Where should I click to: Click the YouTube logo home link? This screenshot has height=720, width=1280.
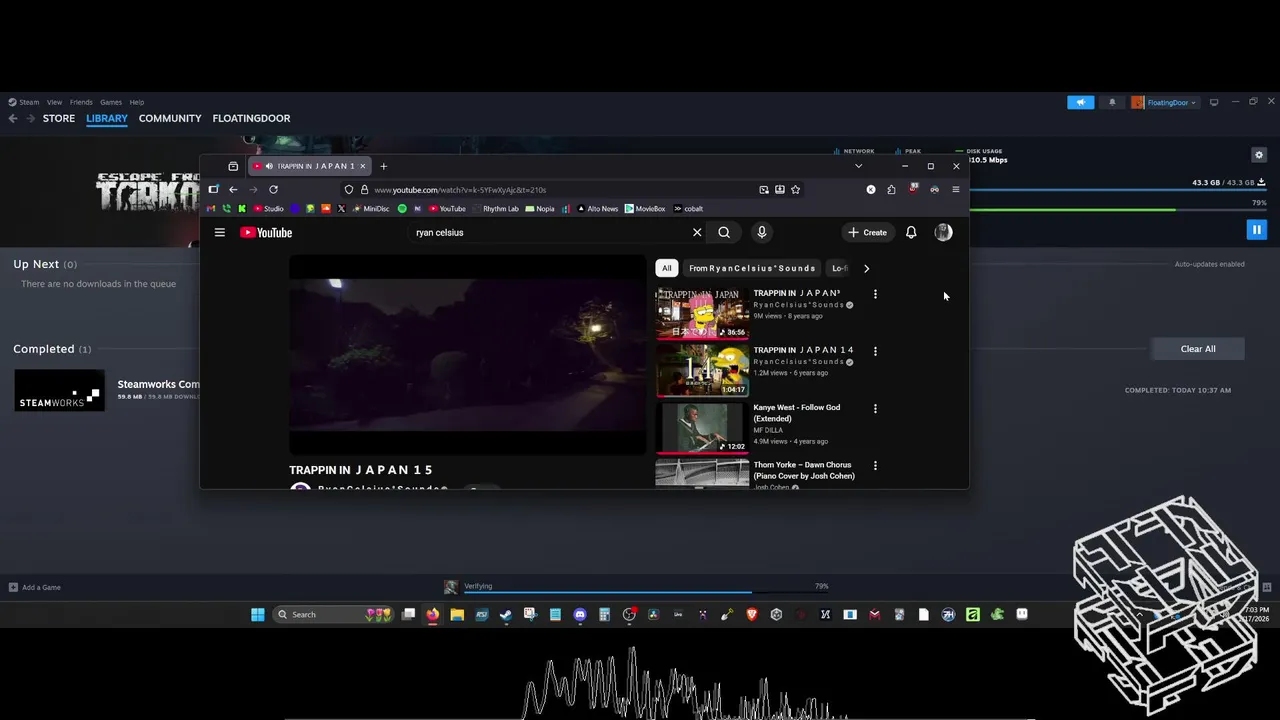pos(266,232)
